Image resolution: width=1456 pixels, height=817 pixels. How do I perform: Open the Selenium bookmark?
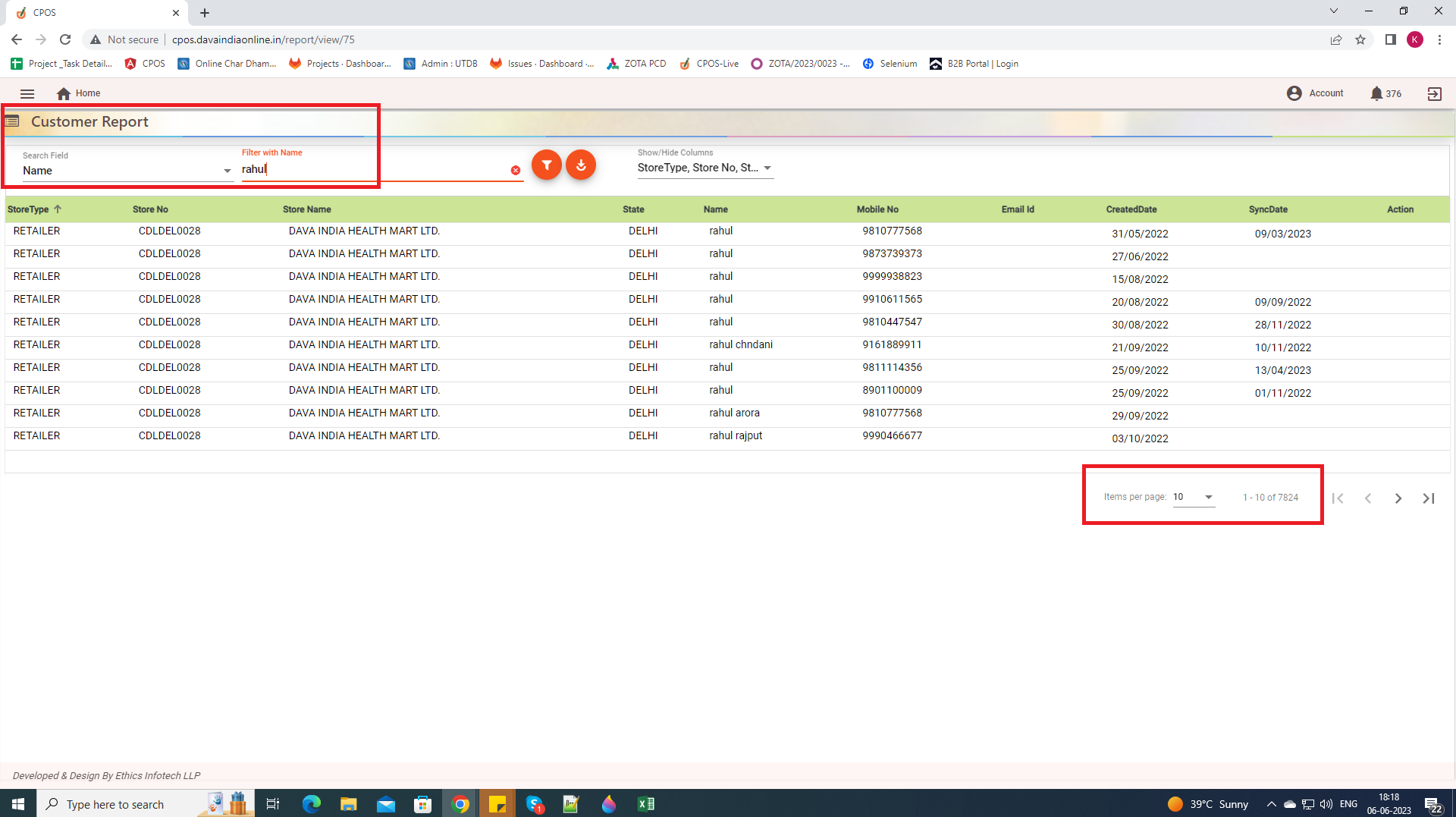point(890,64)
